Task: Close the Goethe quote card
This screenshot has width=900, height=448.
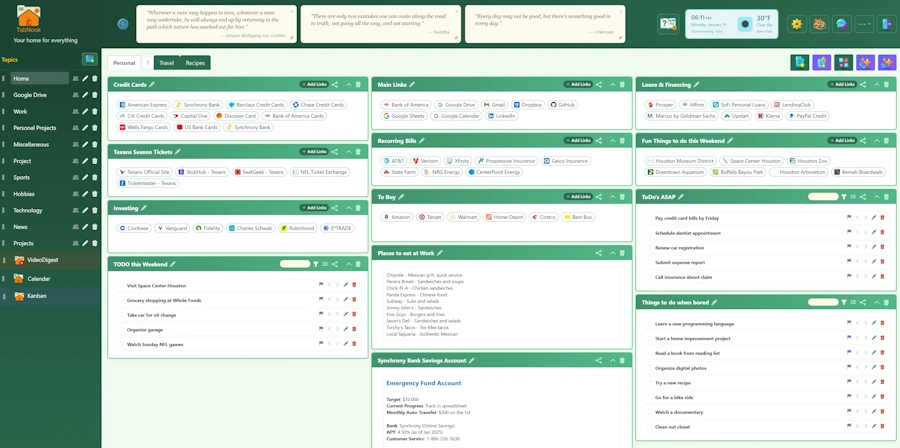Action: click(292, 11)
